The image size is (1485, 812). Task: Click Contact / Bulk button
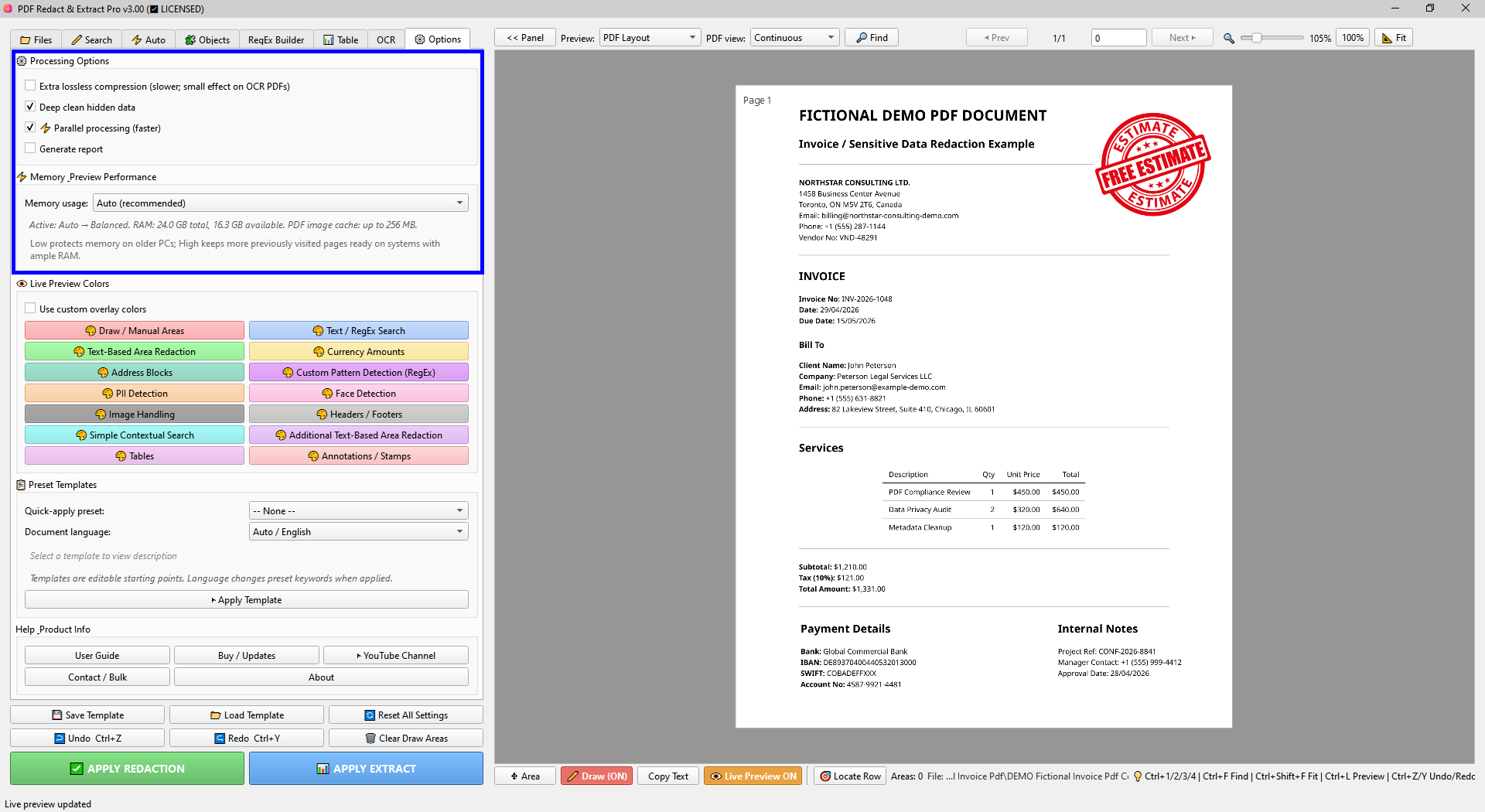pos(97,677)
